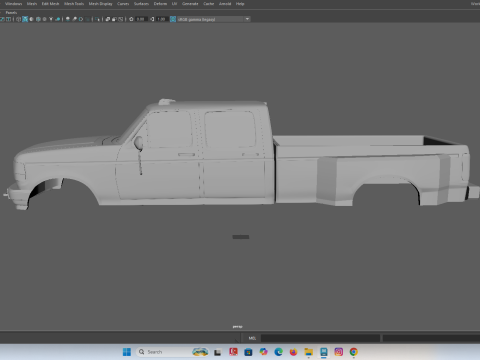Open Microsoft Edge from taskbar
This screenshot has height=360, width=480.
click(278, 352)
